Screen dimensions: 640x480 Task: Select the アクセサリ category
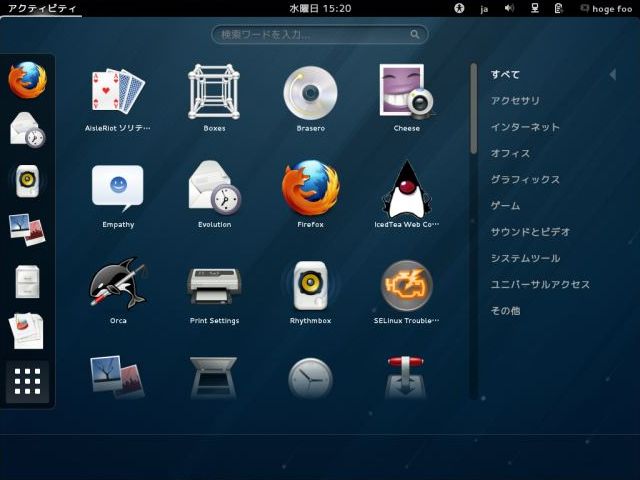coord(515,100)
